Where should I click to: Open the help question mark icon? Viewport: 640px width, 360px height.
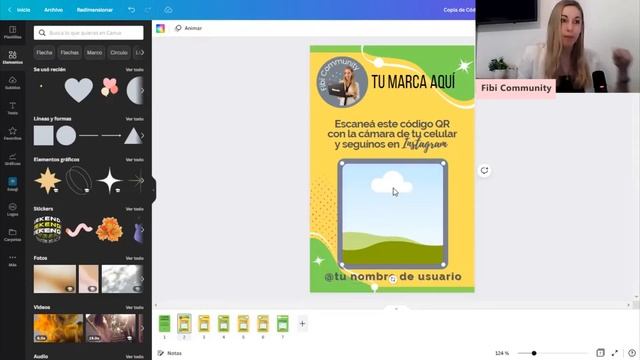(632, 353)
